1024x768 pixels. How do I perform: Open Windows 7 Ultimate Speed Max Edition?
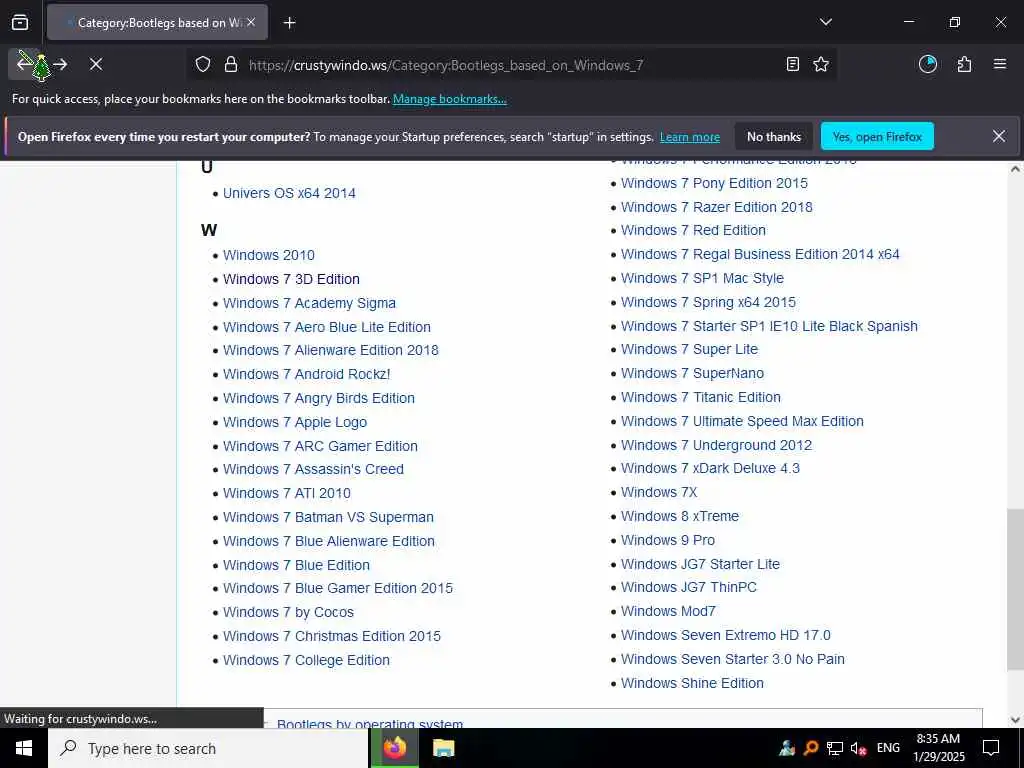(x=742, y=421)
